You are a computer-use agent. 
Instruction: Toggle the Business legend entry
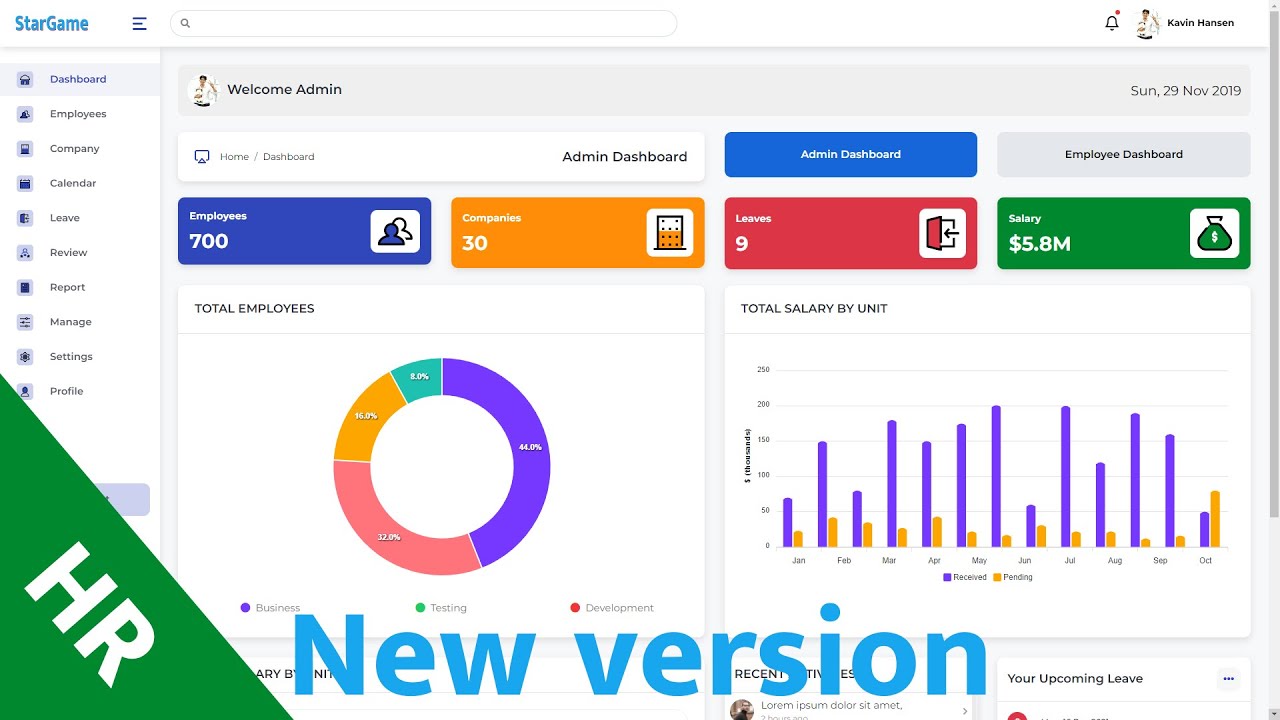click(270, 608)
